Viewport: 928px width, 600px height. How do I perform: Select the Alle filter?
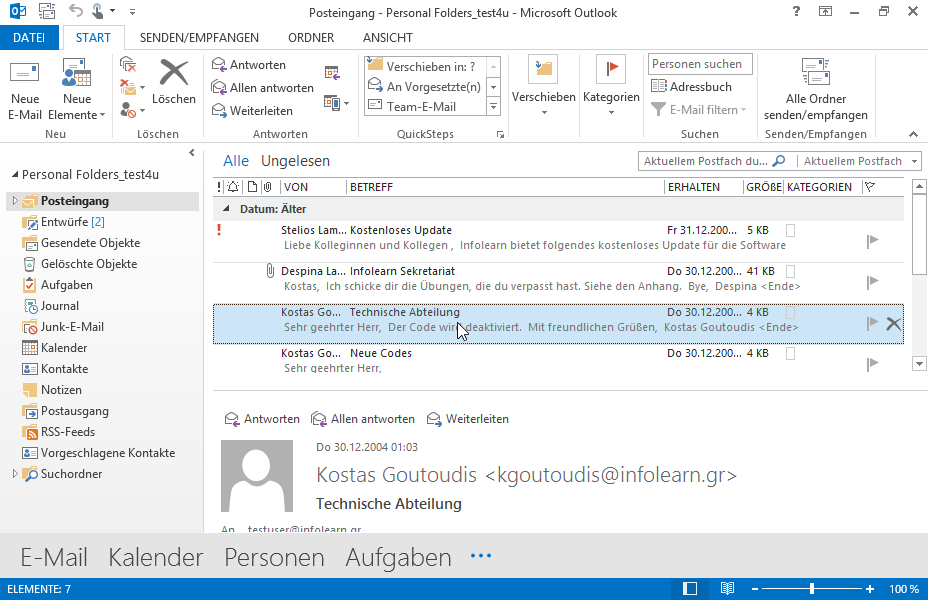click(236, 161)
